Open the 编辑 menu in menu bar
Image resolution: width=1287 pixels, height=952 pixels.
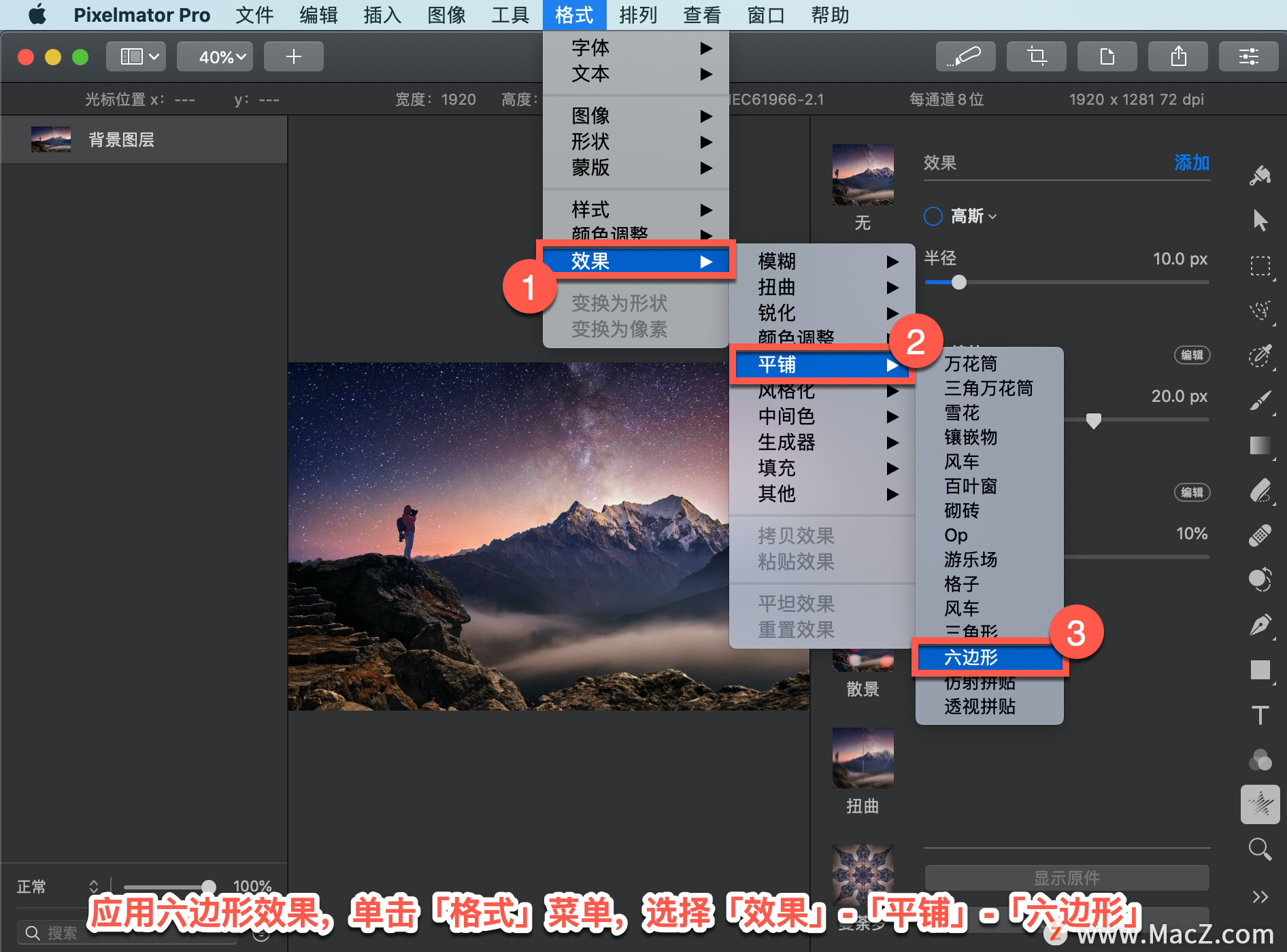(x=318, y=15)
